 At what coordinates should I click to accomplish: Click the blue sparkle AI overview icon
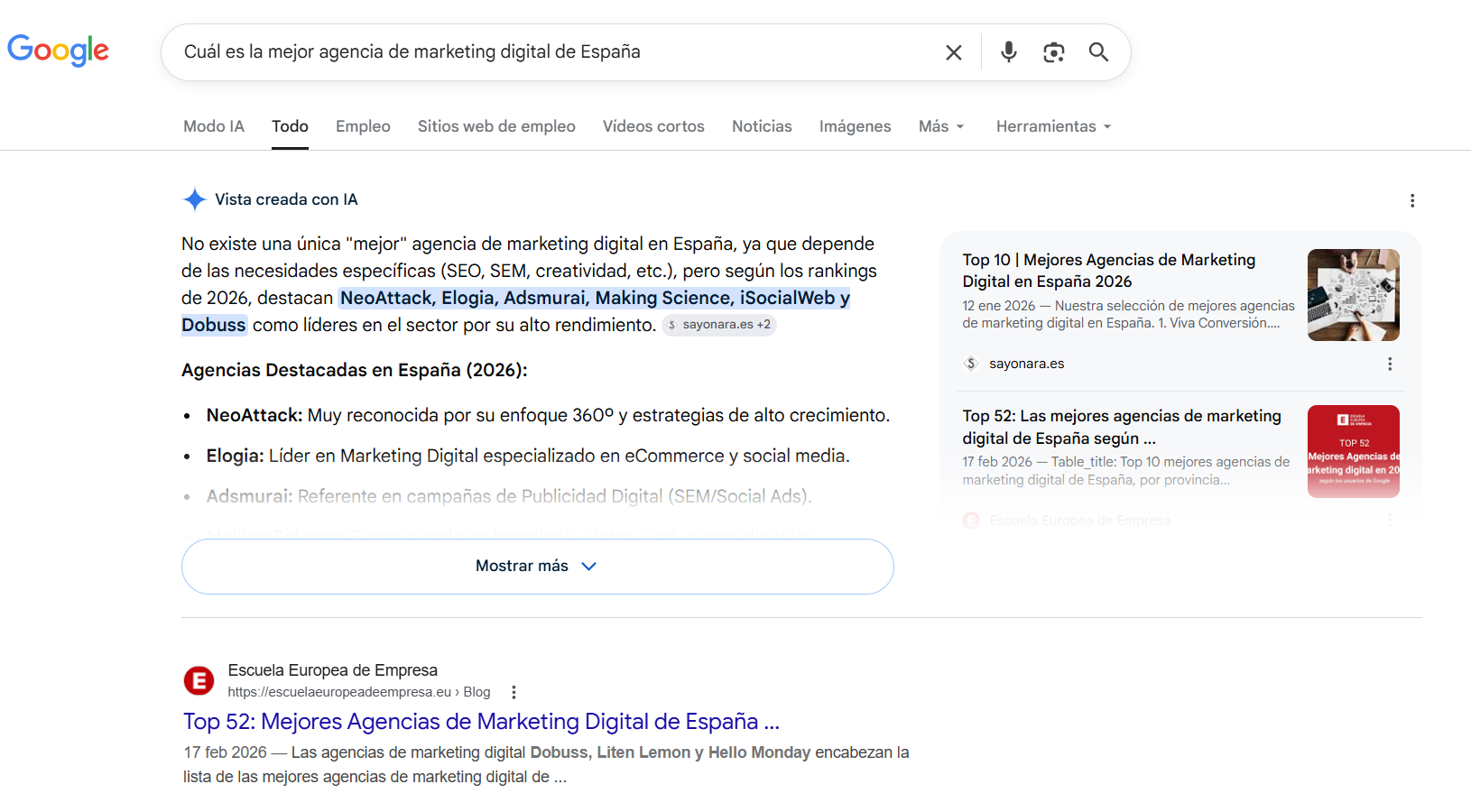click(x=195, y=199)
